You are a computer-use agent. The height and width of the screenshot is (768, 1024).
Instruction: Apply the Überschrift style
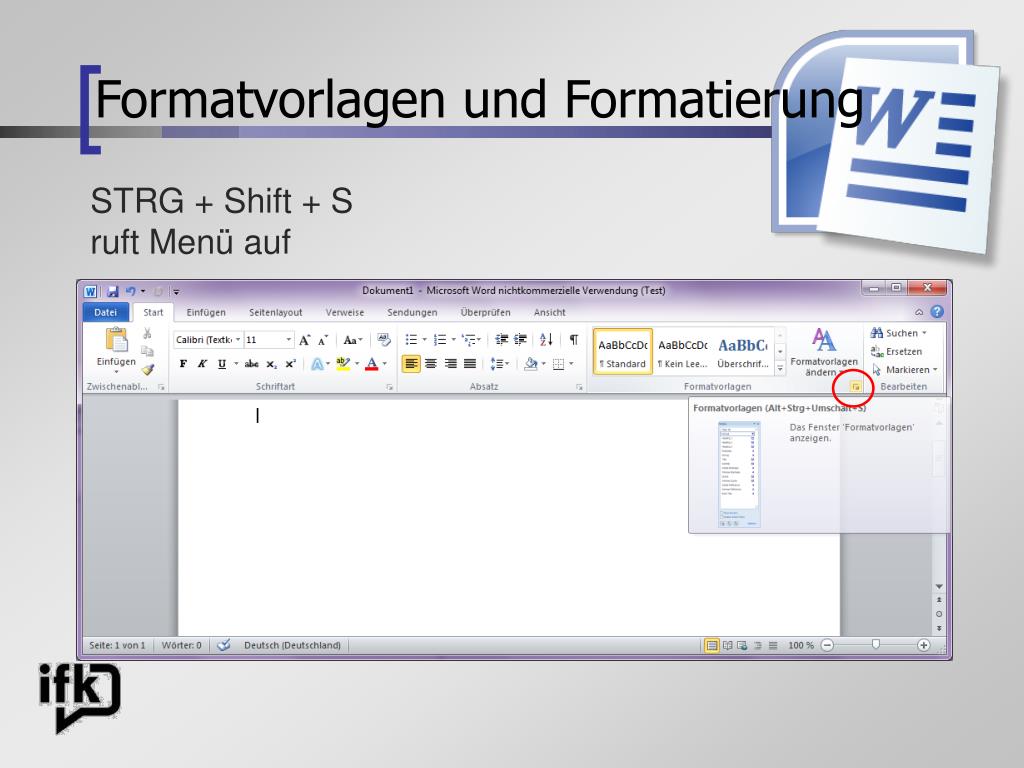(743, 352)
